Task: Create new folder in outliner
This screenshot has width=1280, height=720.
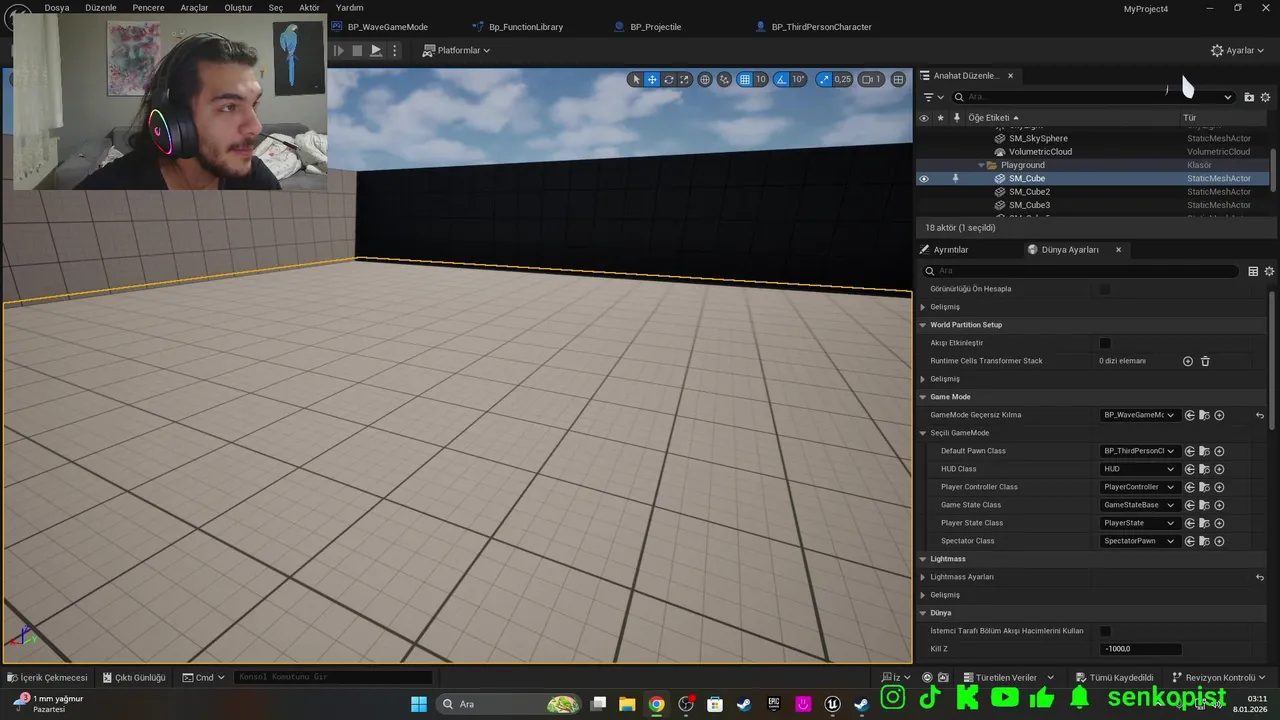Action: click(x=1249, y=97)
